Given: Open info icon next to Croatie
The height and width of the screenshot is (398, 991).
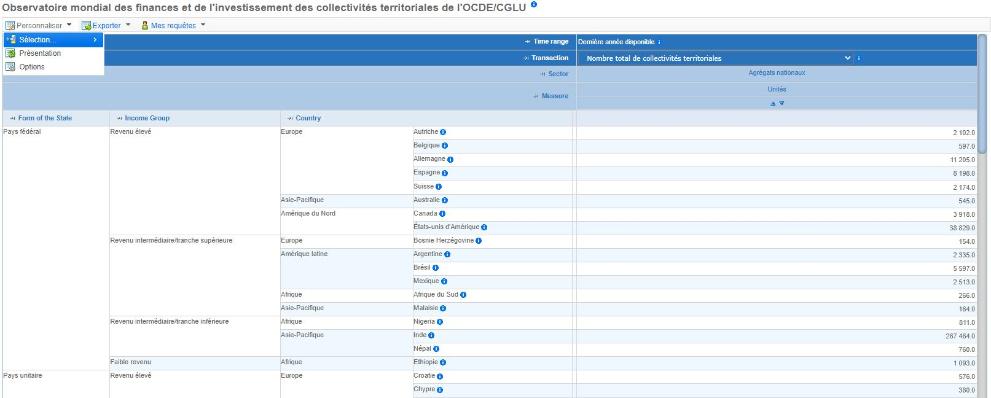Looking at the screenshot, I should coord(440,377).
